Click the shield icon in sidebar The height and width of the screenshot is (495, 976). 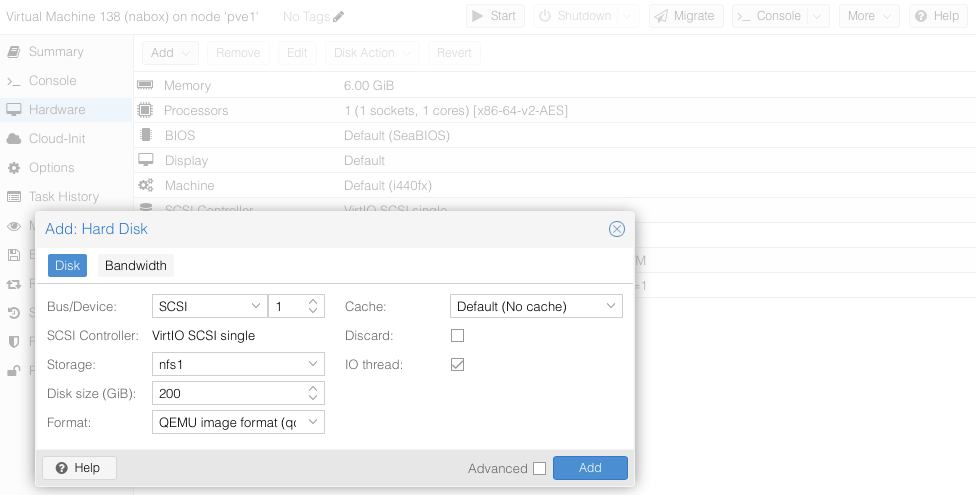[x=14, y=341]
